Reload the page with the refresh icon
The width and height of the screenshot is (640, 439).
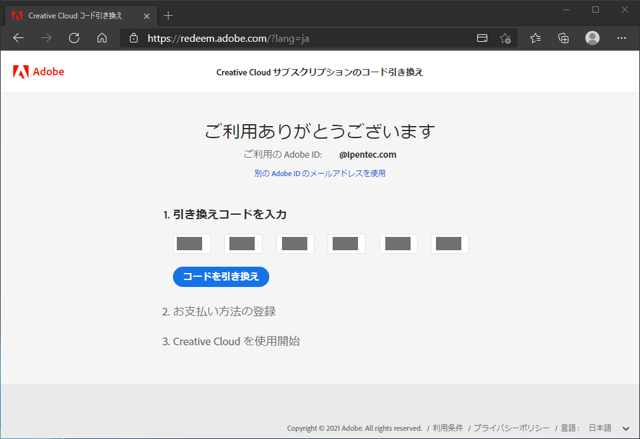(x=74, y=38)
